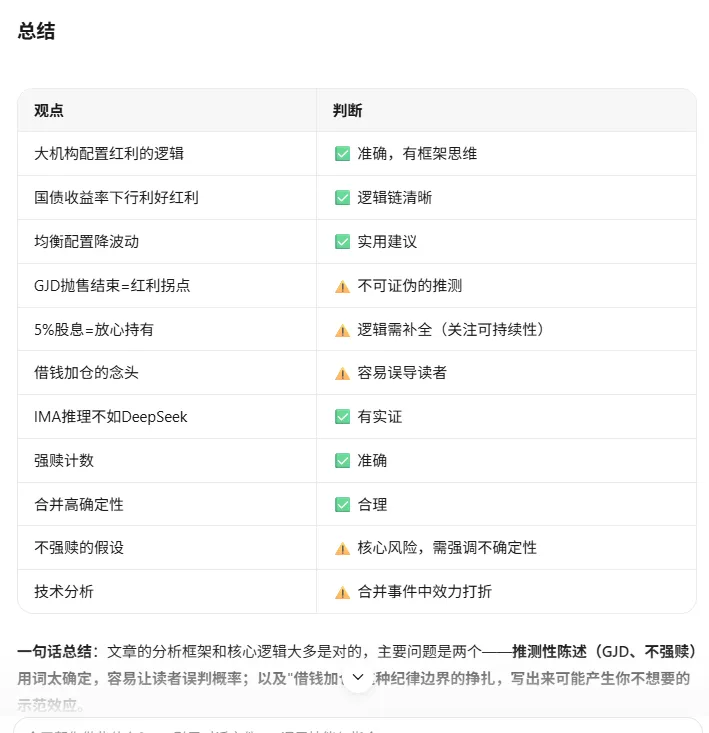Click the GJD抛售结束=红利拐点 cell

click(x=167, y=286)
